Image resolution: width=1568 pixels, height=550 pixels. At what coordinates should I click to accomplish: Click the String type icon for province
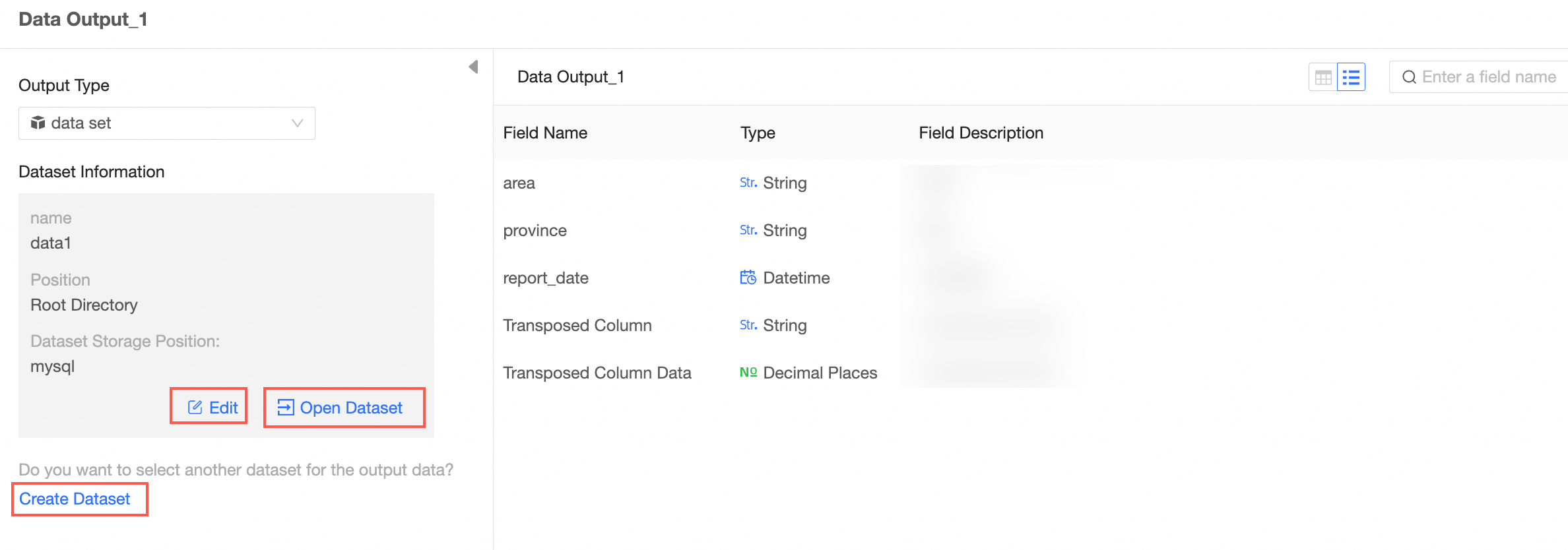[748, 230]
